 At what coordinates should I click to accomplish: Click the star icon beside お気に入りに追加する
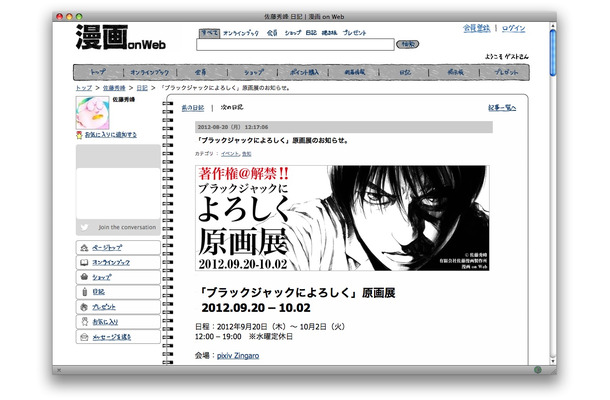79,135
